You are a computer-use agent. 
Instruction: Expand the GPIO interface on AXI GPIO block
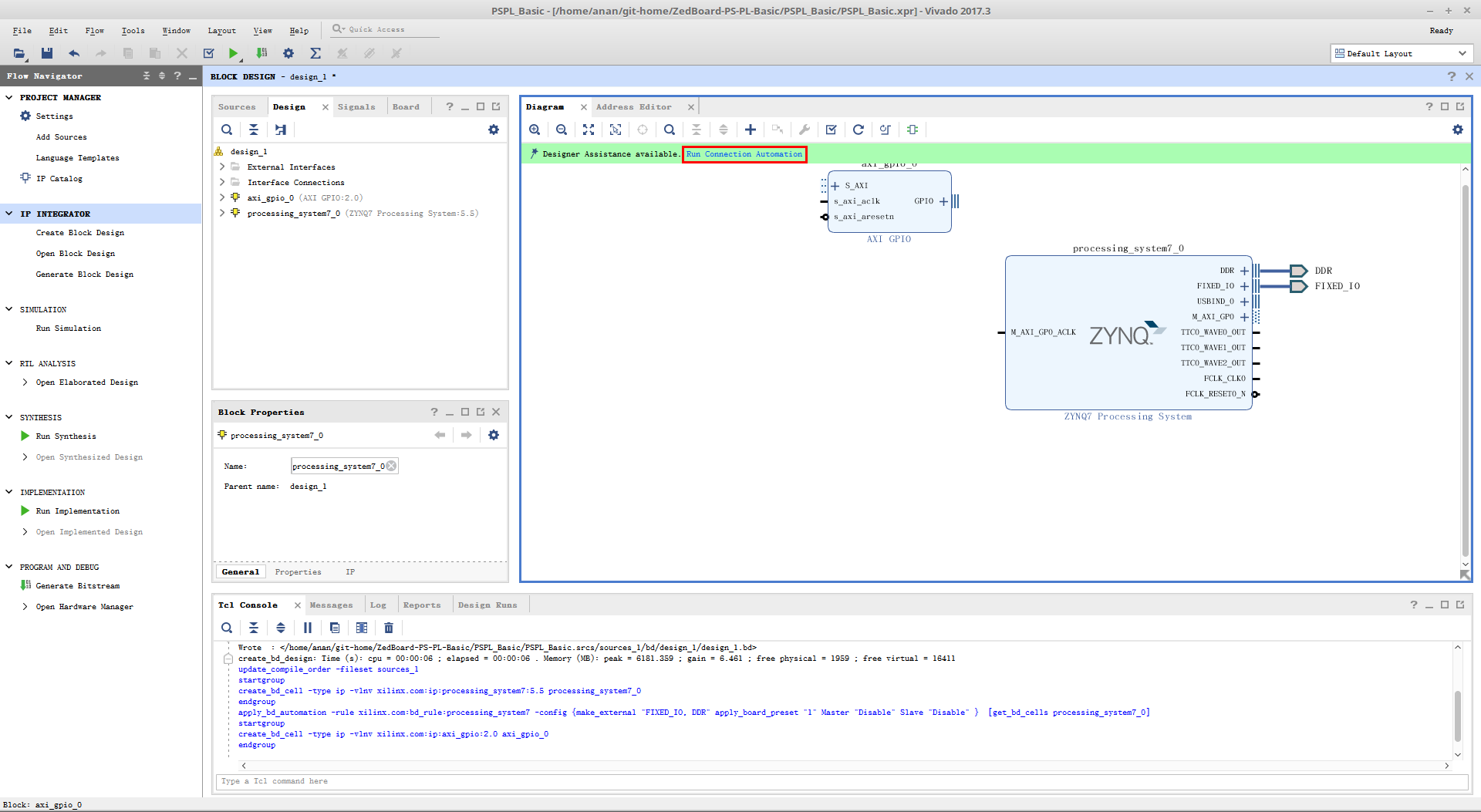(x=943, y=201)
